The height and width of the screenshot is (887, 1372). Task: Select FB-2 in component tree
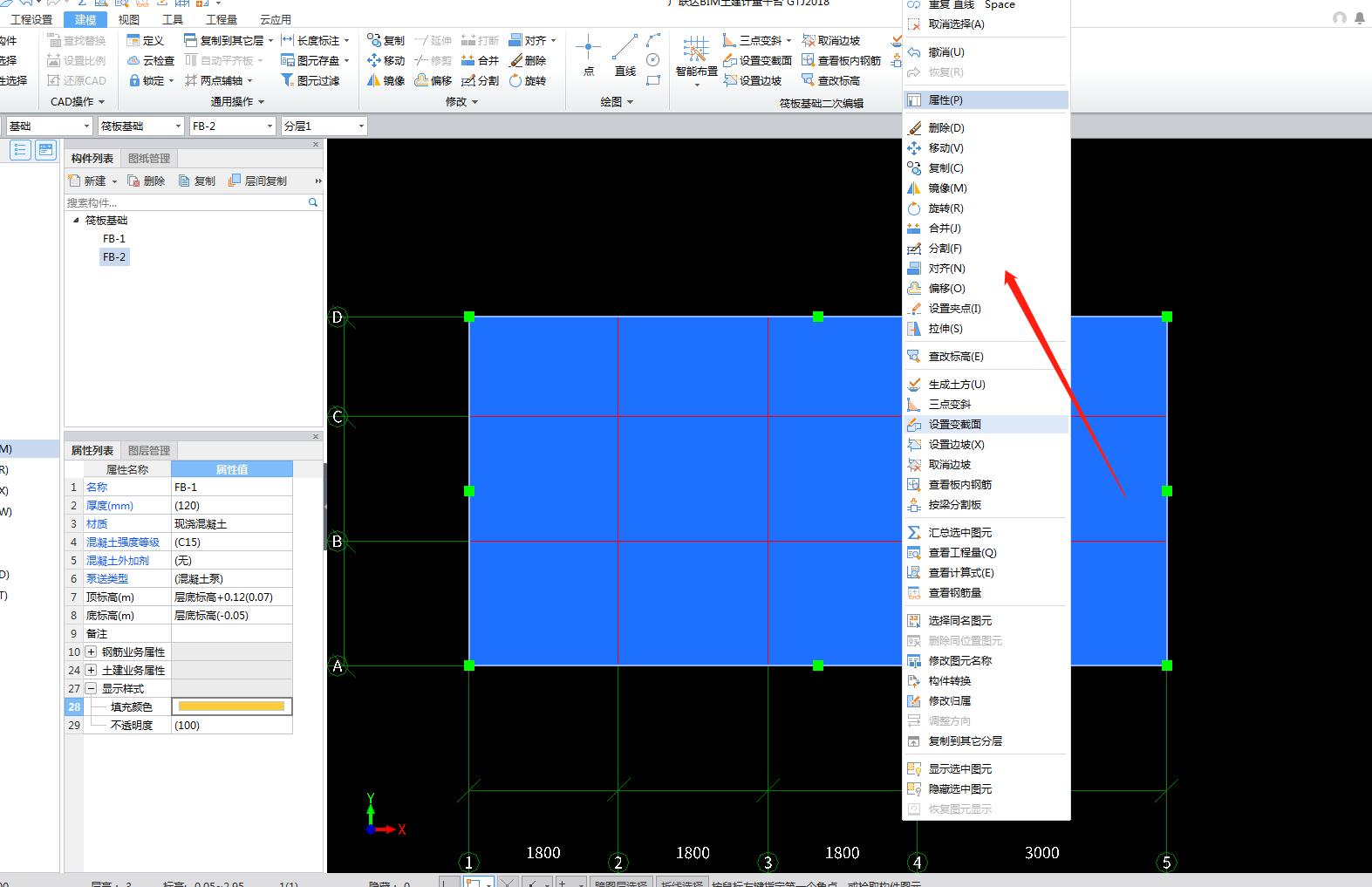click(x=114, y=257)
